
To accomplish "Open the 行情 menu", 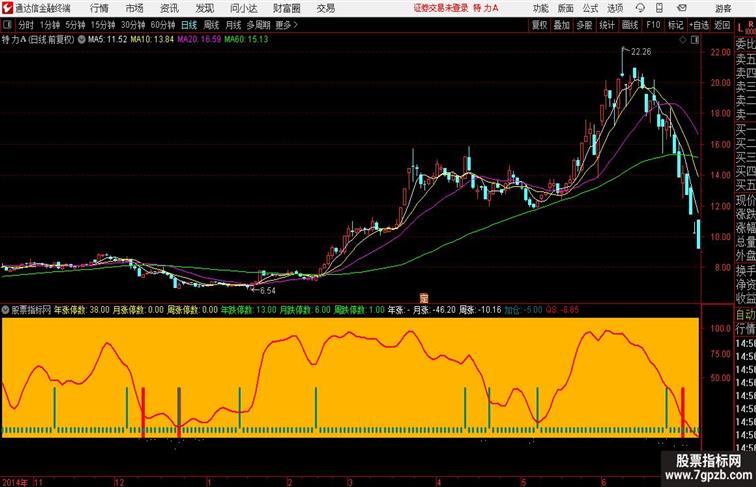I will pos(99,8).
